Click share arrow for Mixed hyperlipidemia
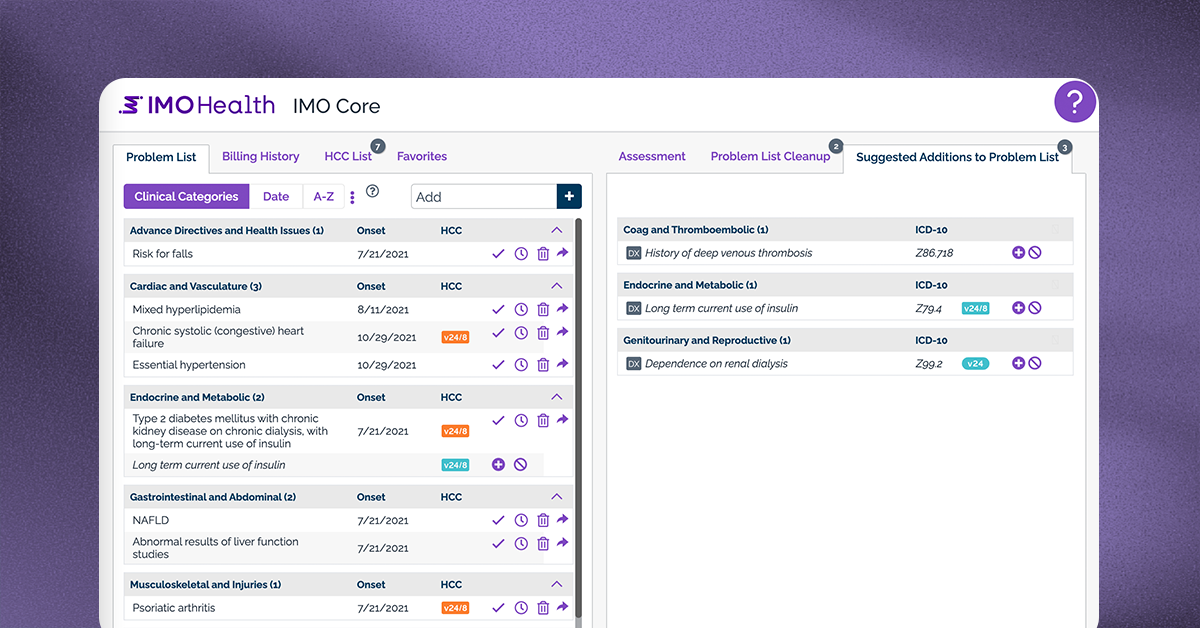The height and width of the screenshot is (628, 1200). [x=562, y=309]
